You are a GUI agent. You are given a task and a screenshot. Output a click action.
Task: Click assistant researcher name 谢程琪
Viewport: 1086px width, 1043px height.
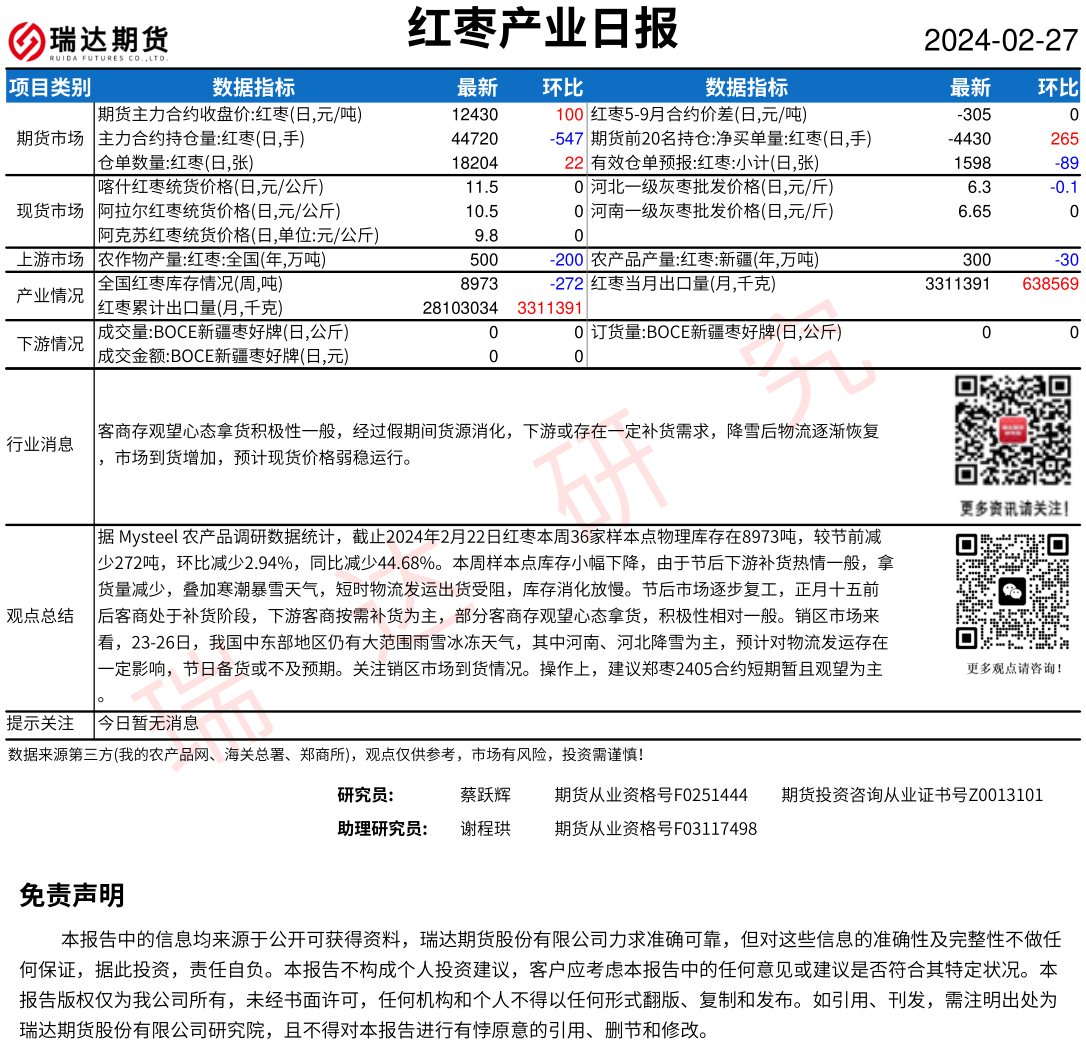point(485,828)
